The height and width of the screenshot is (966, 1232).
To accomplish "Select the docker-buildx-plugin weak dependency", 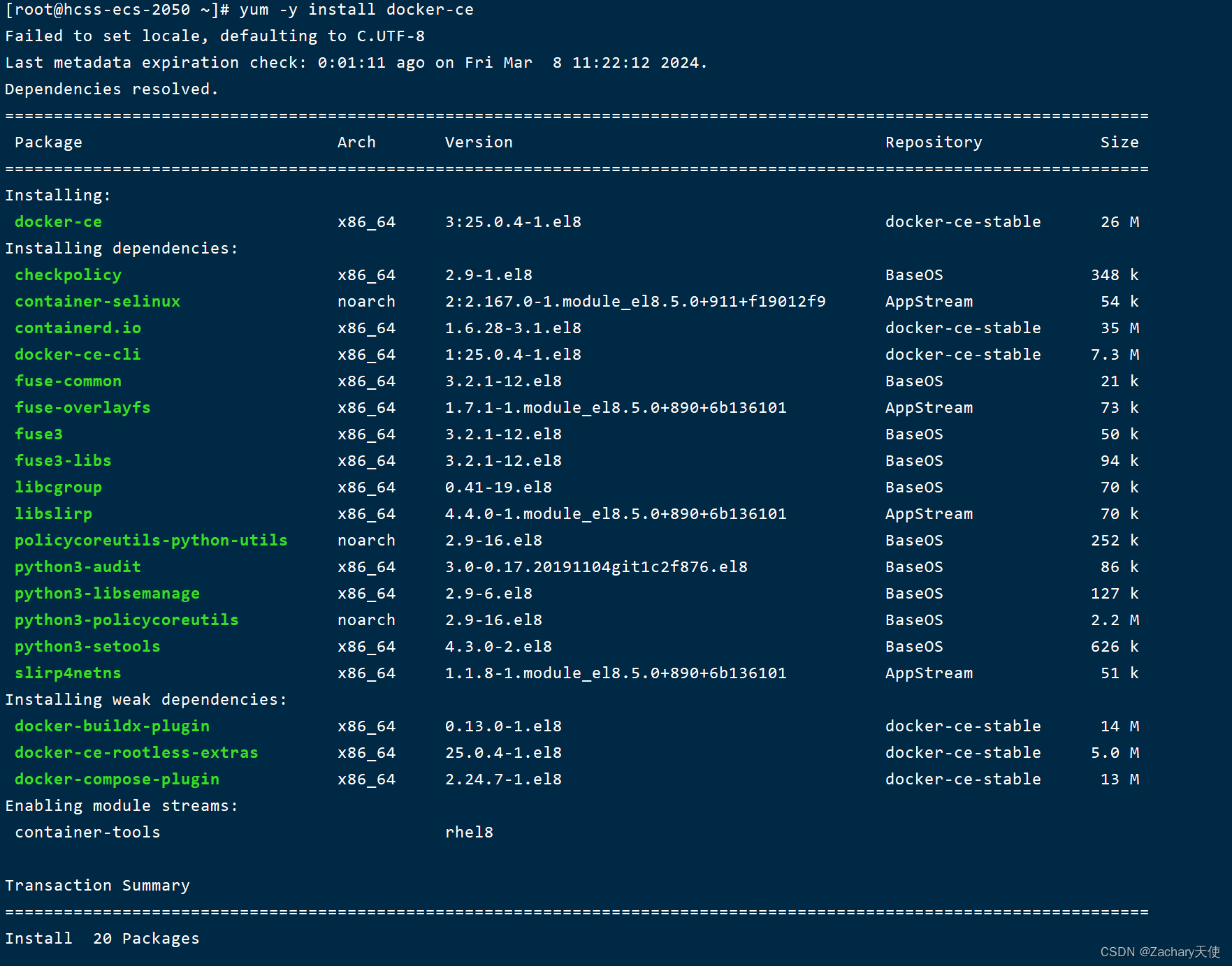I will click(111, 726).
